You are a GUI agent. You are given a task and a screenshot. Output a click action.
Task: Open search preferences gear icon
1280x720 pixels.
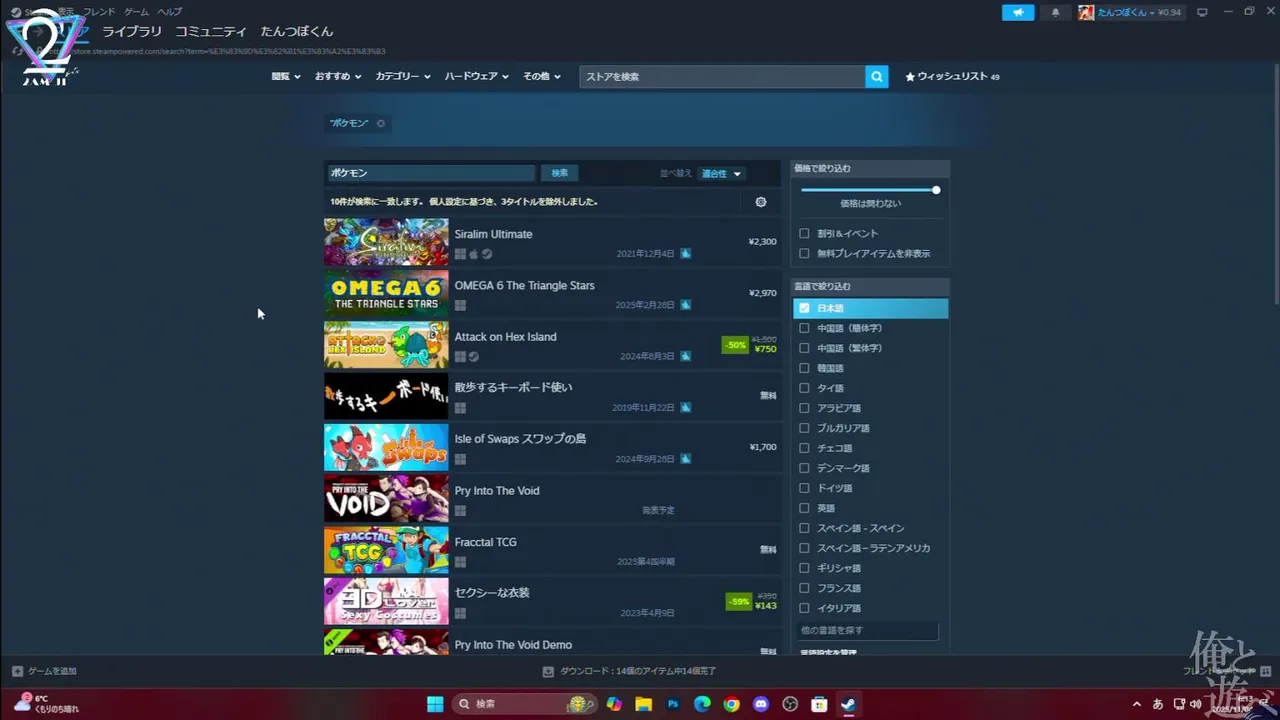[761, 201]
